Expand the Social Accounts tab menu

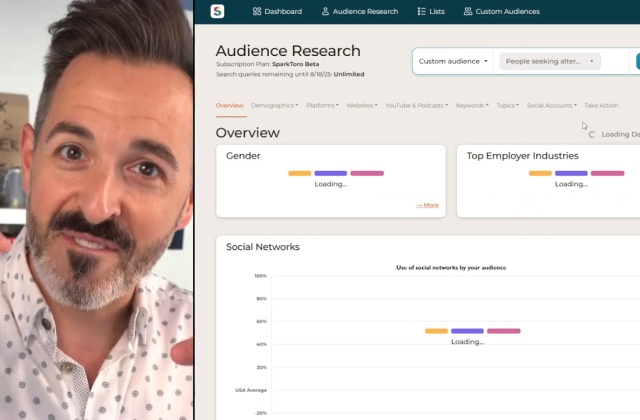pyautogui.click(x=552, y=105)
